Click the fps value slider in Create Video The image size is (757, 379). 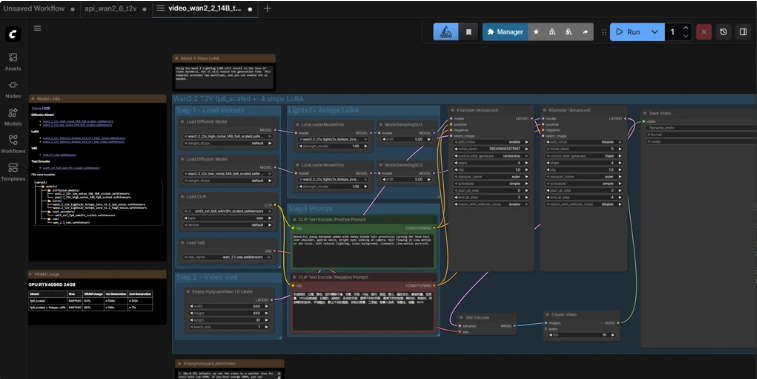[582, 335]
